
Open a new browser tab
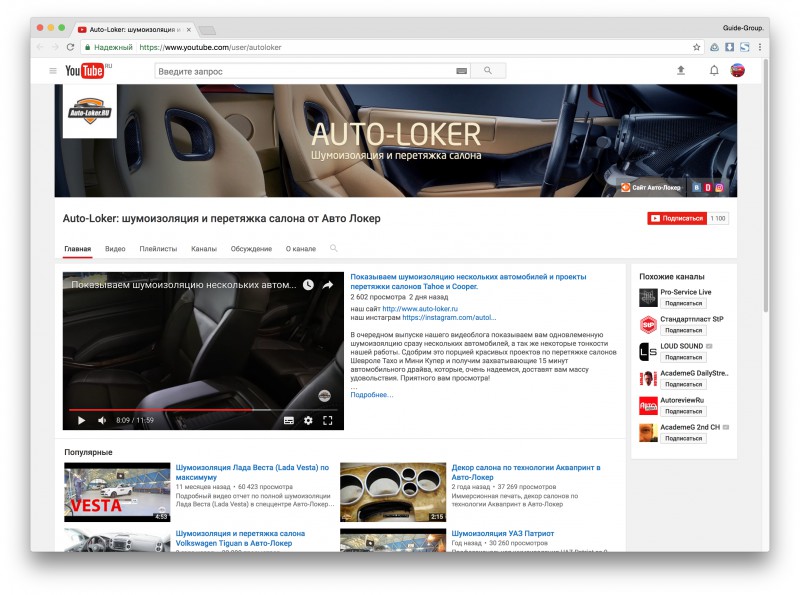pyautogui.click(x=207, y=30)
